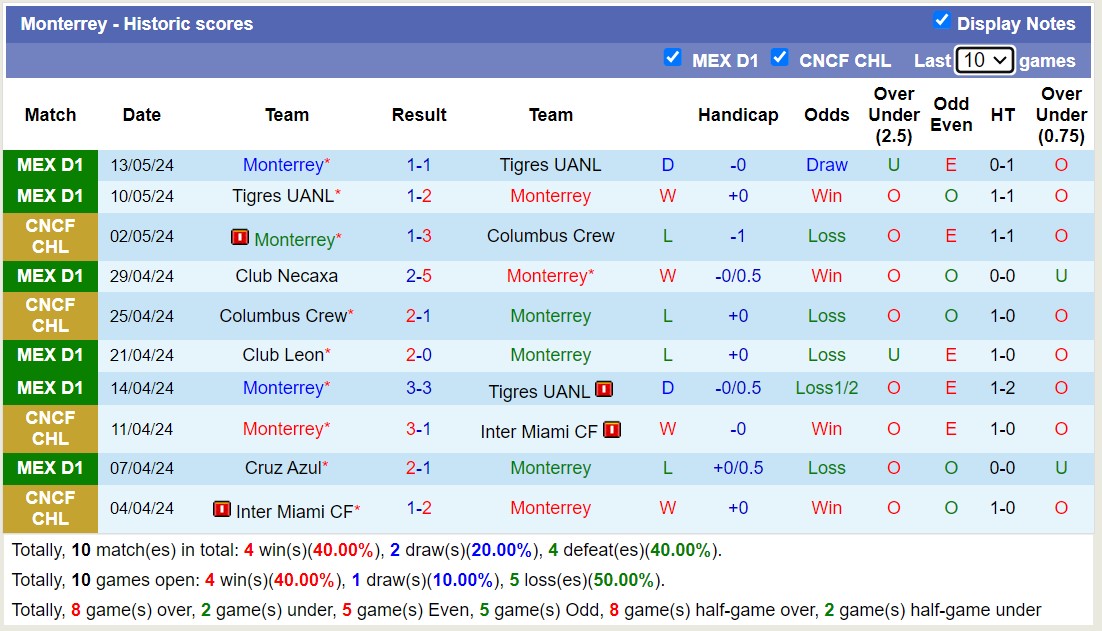1102x631 pixels.
Task: Click the Over Under (2.5) column header
Action: point(894,115)
